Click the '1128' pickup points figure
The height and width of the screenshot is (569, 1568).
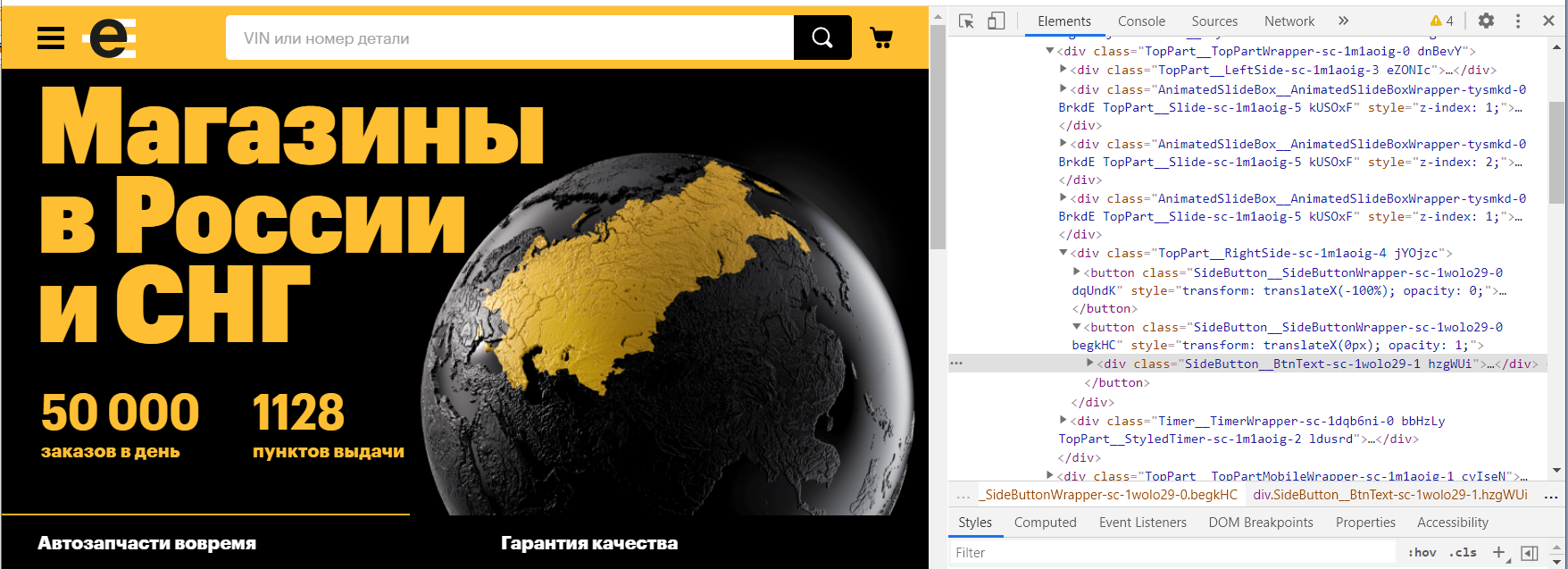(x=298, y=413)
